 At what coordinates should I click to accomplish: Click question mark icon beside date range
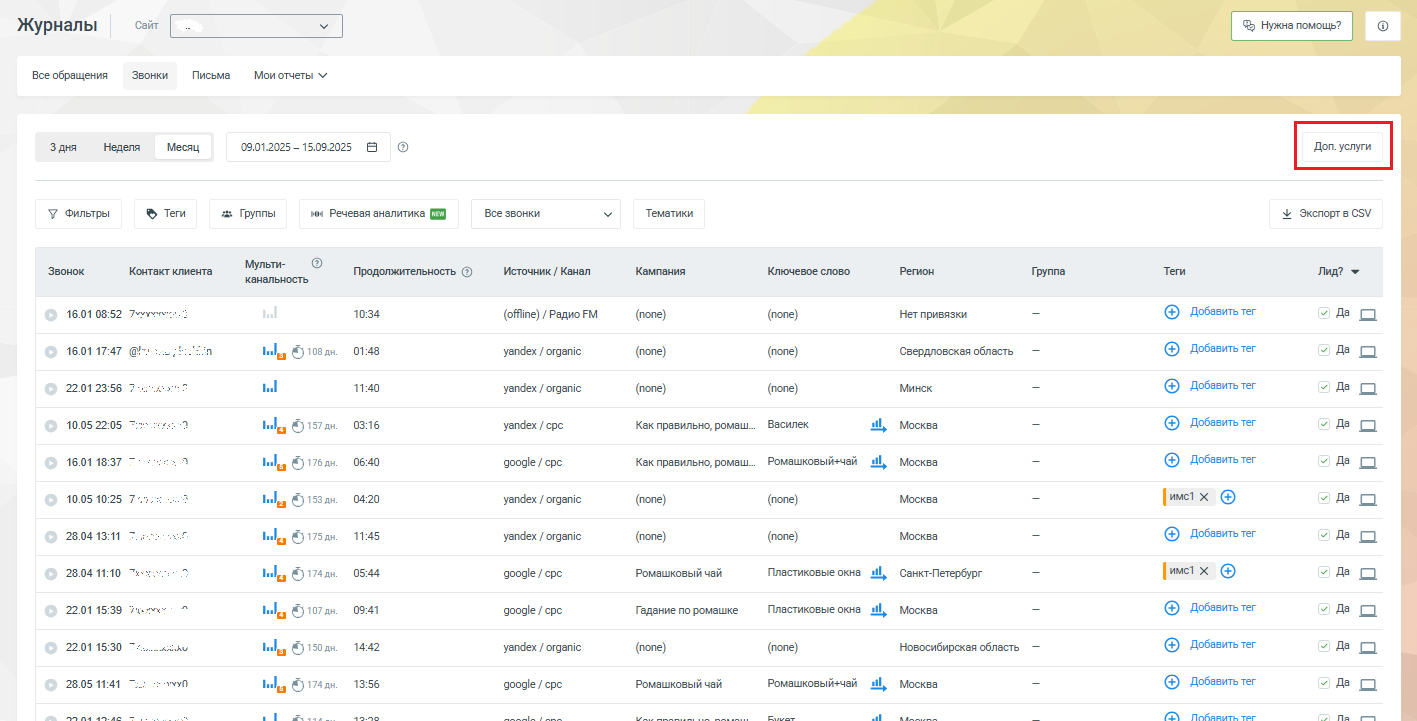click(x=403, y=147)
